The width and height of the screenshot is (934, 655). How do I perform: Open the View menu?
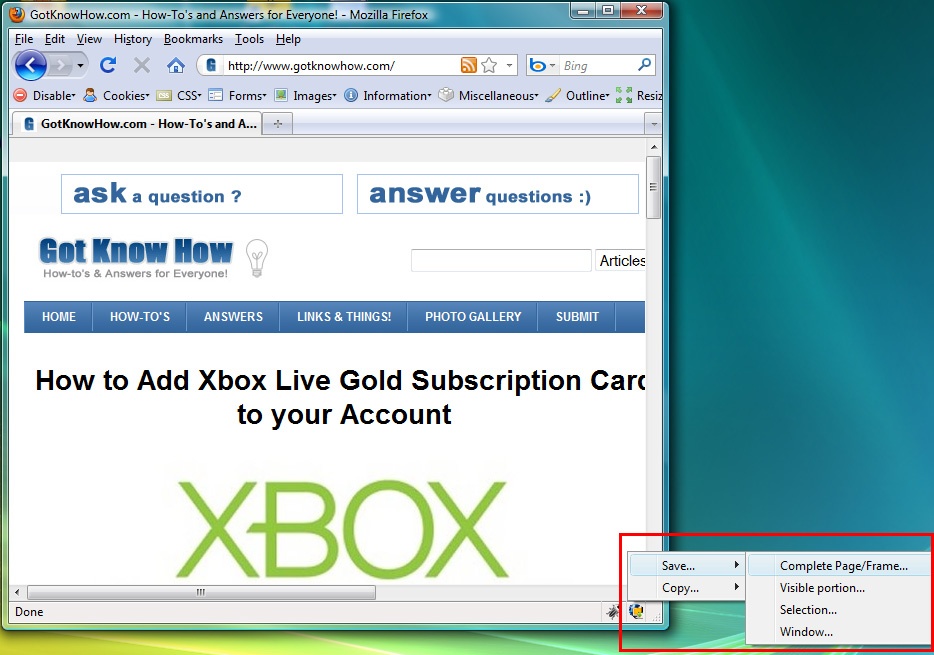point(89,39)
